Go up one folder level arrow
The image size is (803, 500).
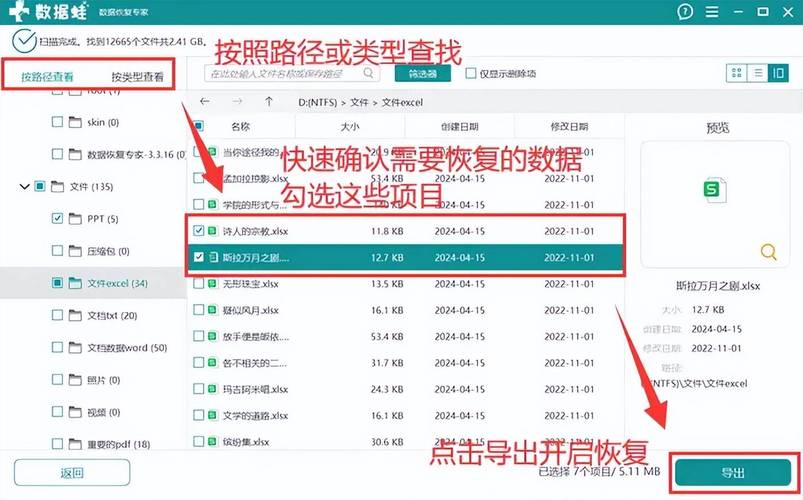(x=269, y=101)
